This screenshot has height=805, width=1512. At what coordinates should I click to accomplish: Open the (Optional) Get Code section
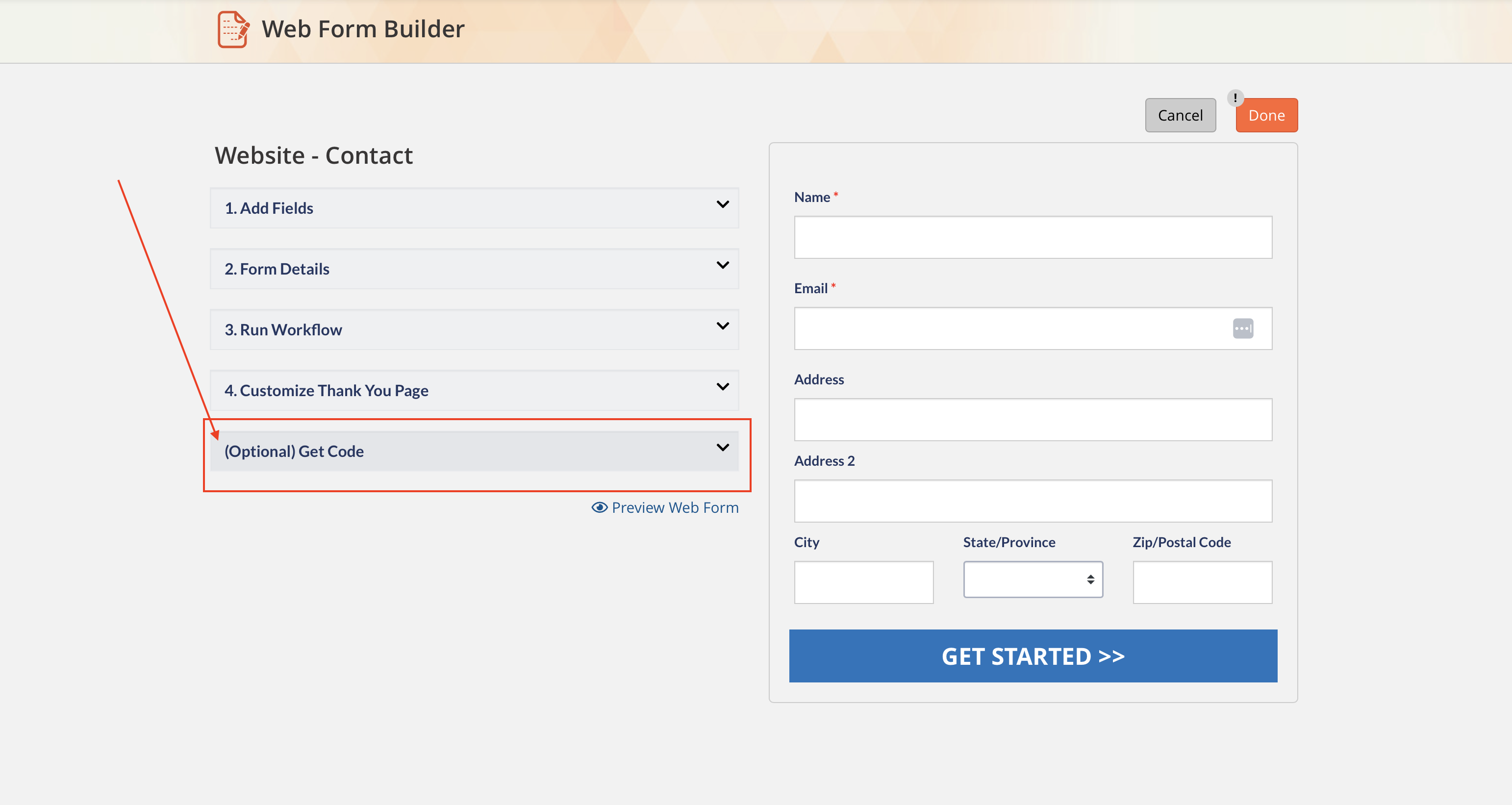[474, 451]
